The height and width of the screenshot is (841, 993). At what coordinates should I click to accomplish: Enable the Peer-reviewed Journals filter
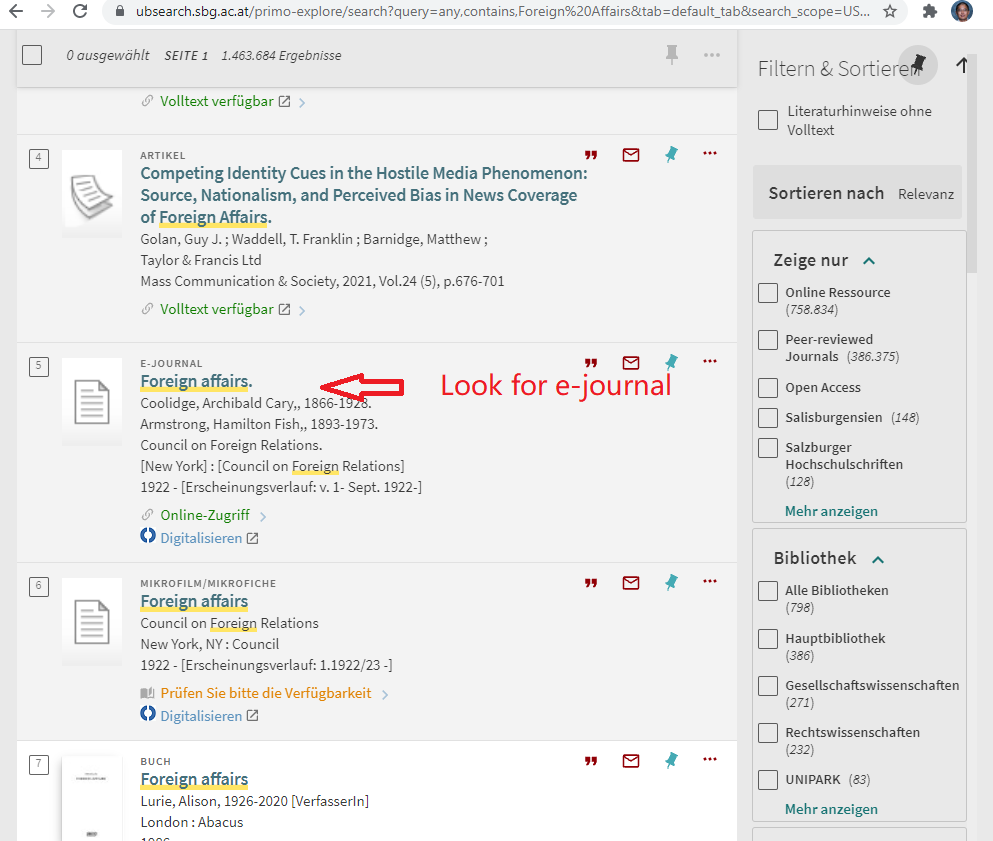(x=768, y=340)
